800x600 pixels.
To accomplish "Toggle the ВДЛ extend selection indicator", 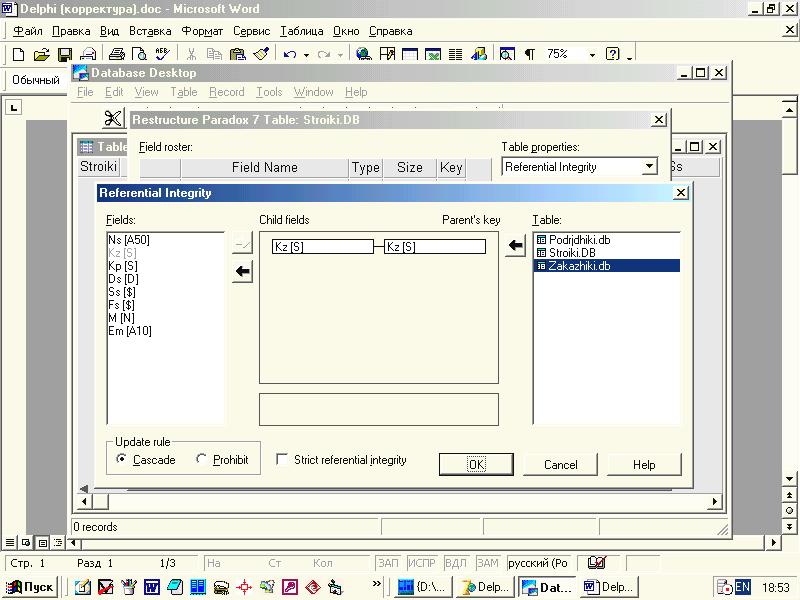I will click(455, 563).
